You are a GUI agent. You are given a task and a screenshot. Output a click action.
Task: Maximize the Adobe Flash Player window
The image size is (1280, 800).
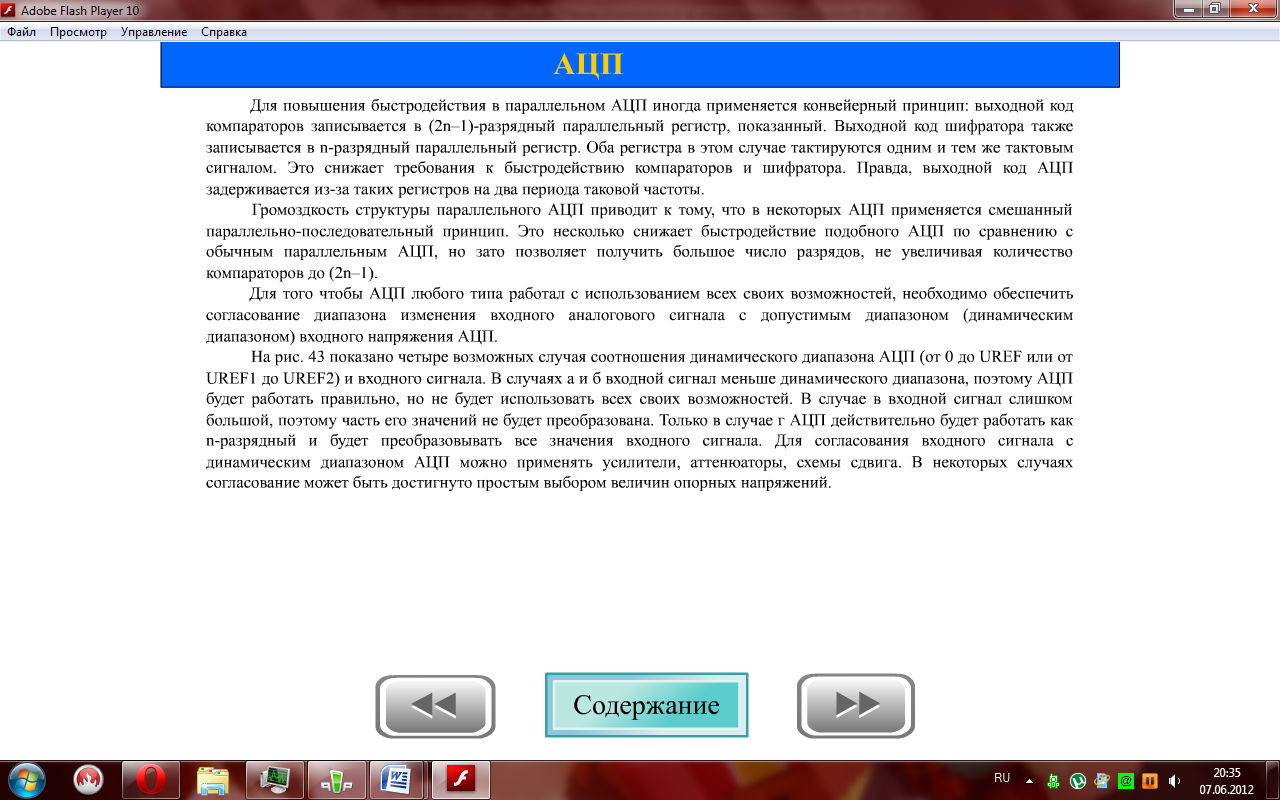point(1214,8)
